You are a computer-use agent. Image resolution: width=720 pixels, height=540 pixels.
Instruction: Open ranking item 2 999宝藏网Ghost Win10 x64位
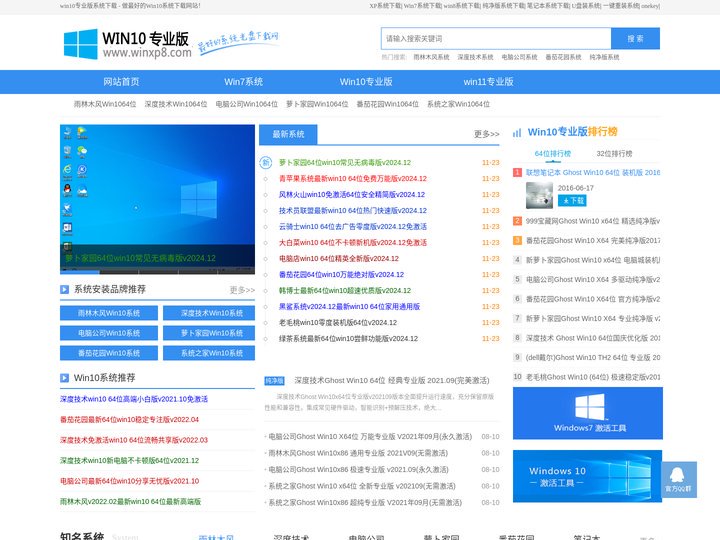coord(593,221)
